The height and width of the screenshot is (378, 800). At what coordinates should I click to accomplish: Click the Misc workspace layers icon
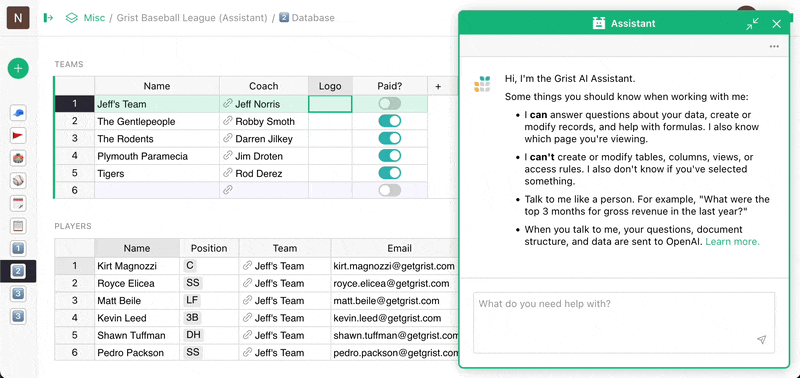[71, 18]
